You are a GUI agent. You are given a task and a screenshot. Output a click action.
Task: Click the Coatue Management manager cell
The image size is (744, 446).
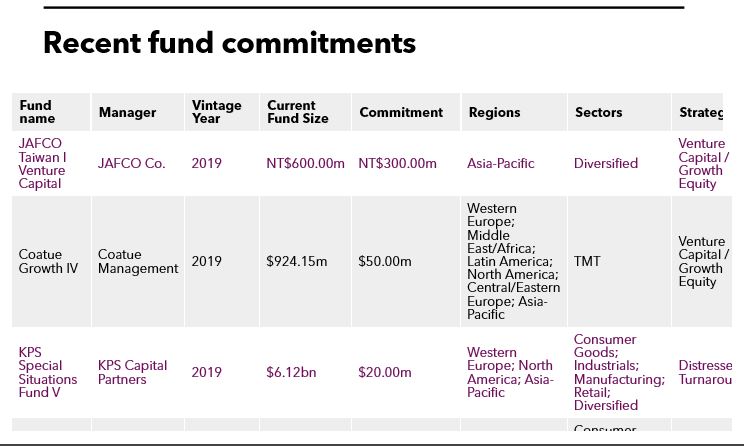137,261
